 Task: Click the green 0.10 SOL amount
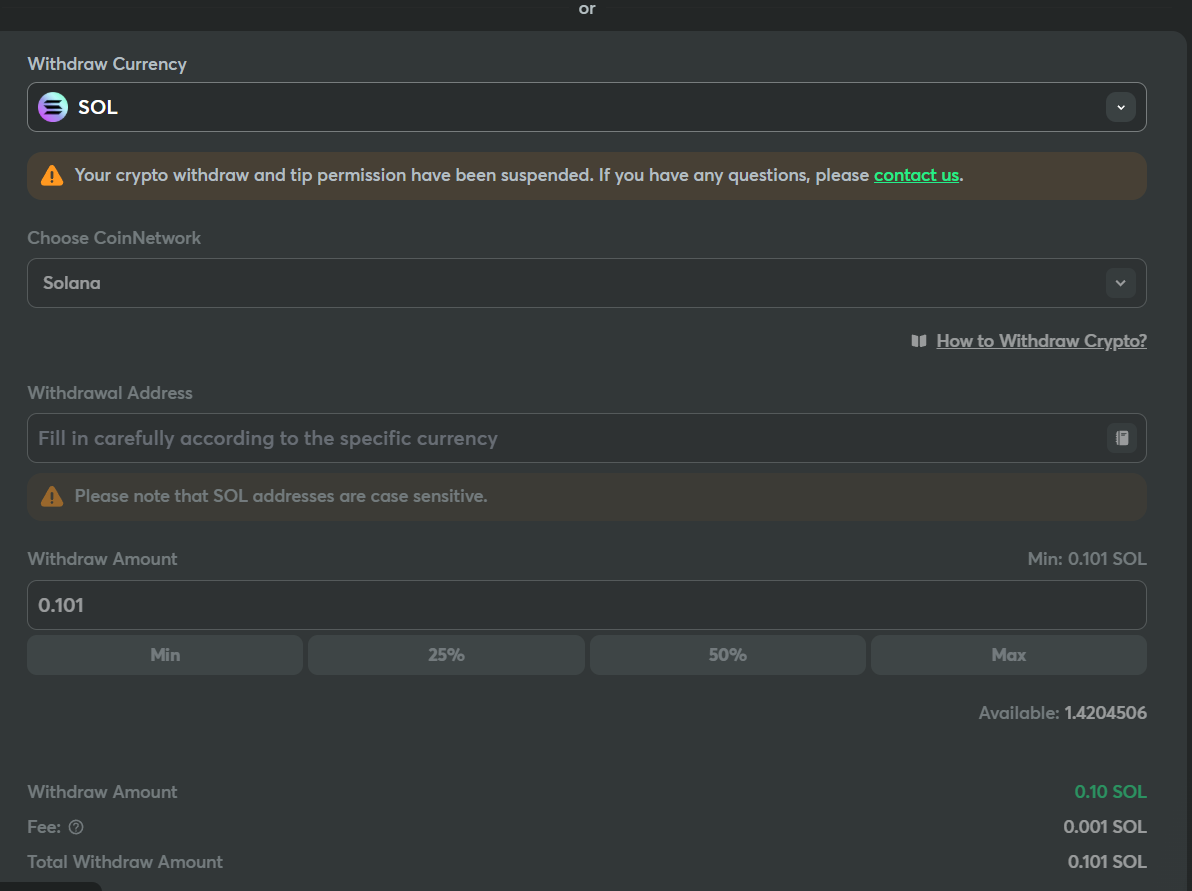click(1110, 792)
